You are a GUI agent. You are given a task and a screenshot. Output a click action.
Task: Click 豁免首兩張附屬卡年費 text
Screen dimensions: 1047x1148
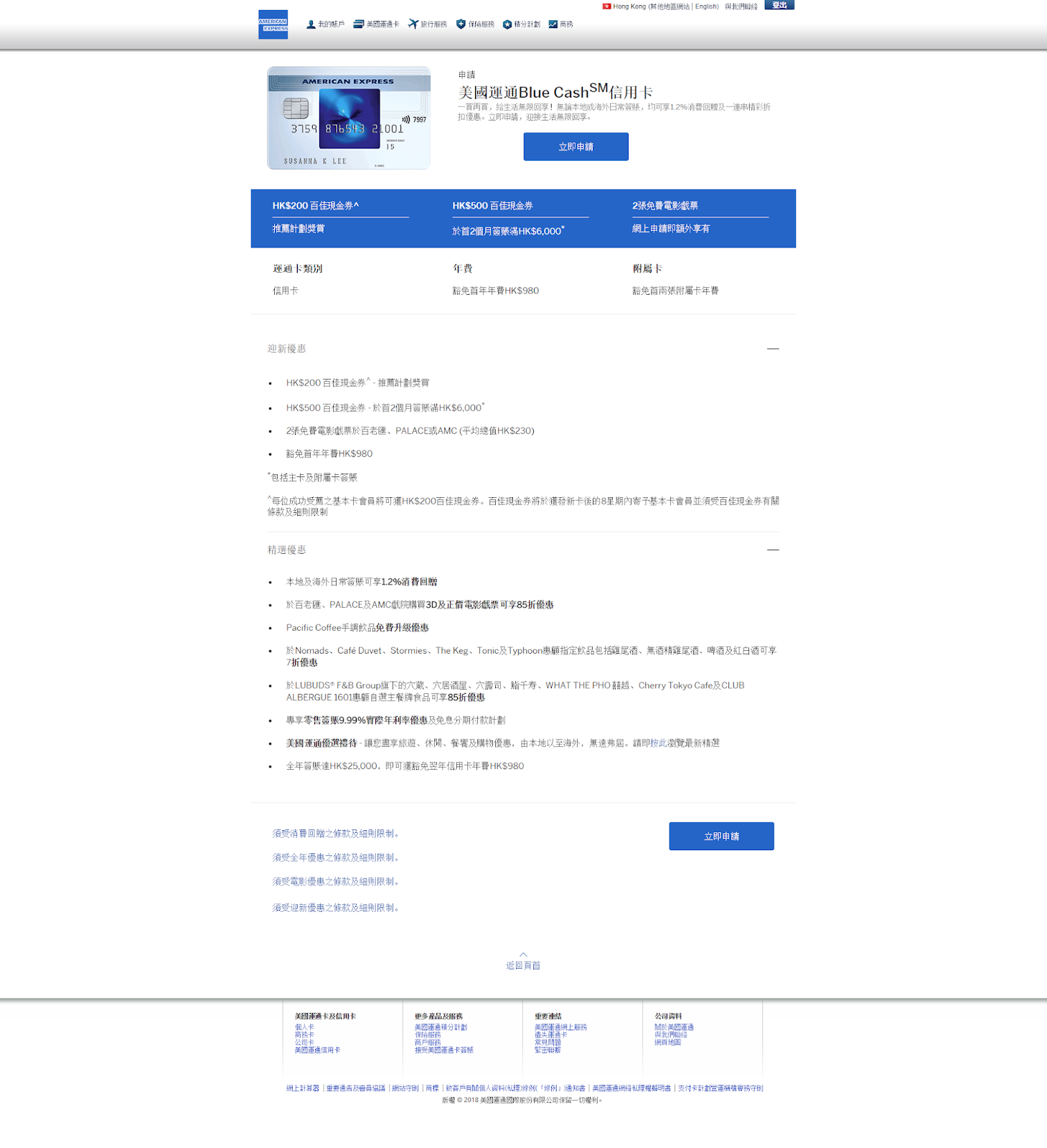coord(675,291)
